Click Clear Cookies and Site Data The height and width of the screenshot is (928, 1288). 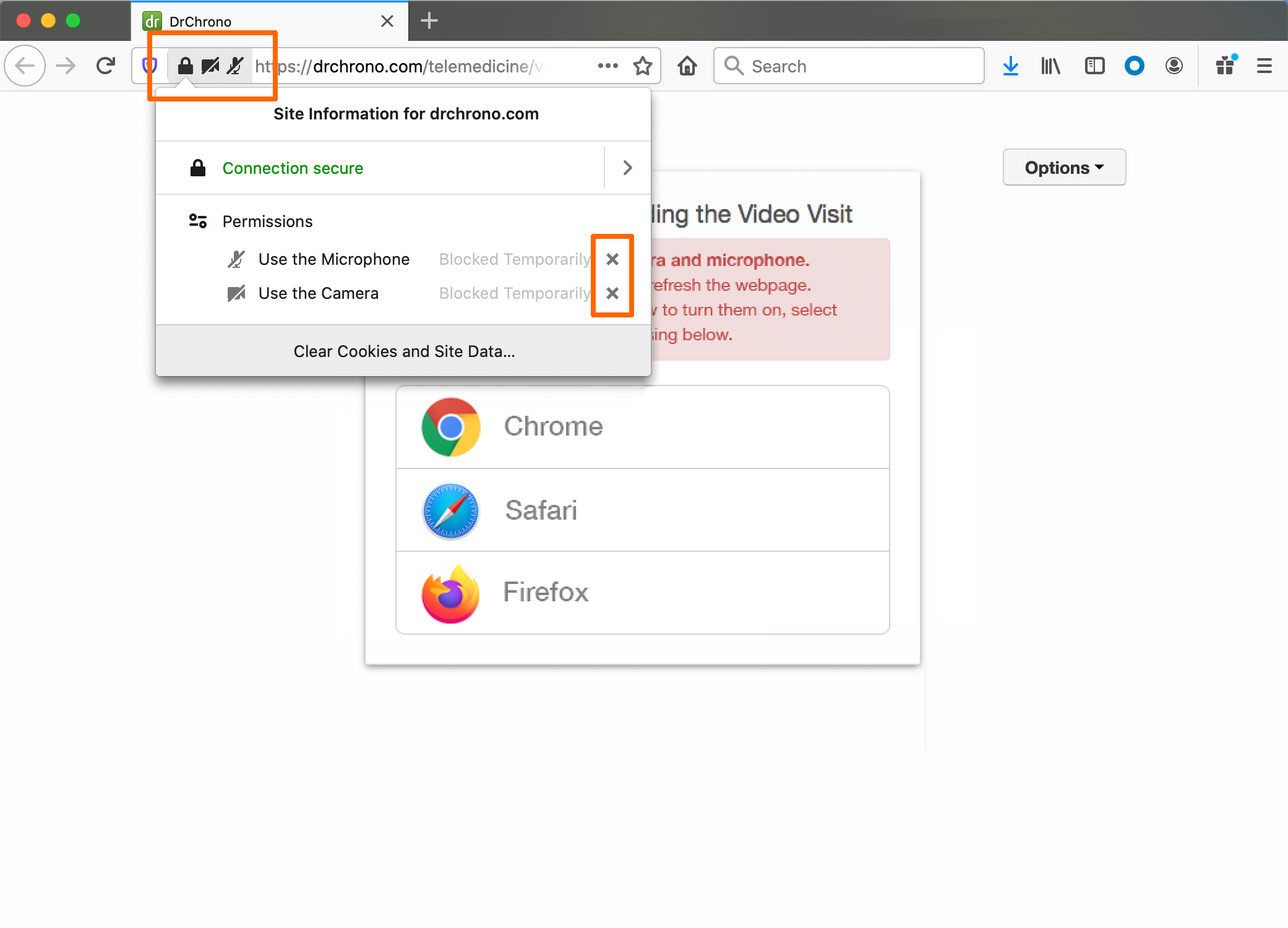(x=403, y=351)
